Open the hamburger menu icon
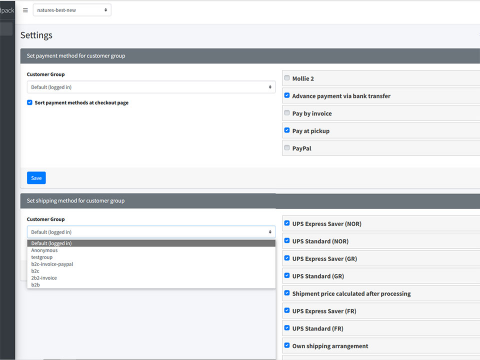This screenshot has width=480, height=360. (25, 10)
